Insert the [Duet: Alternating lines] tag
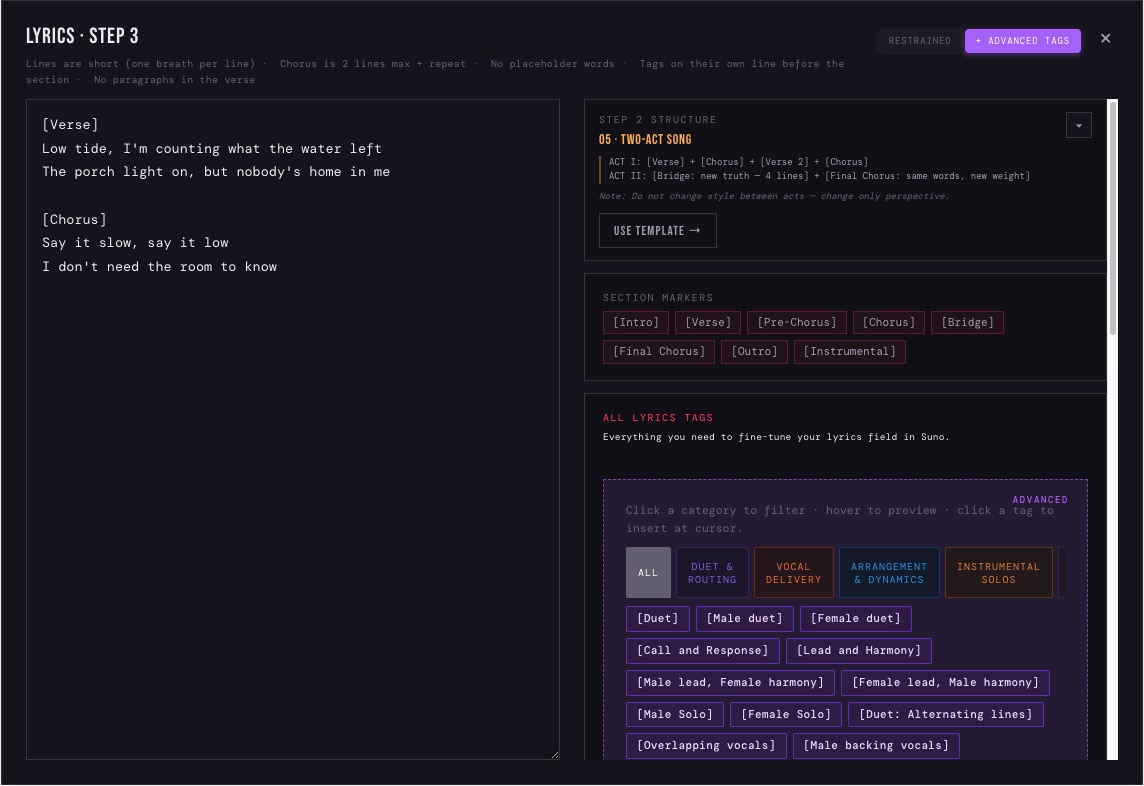 pos(946,715)
